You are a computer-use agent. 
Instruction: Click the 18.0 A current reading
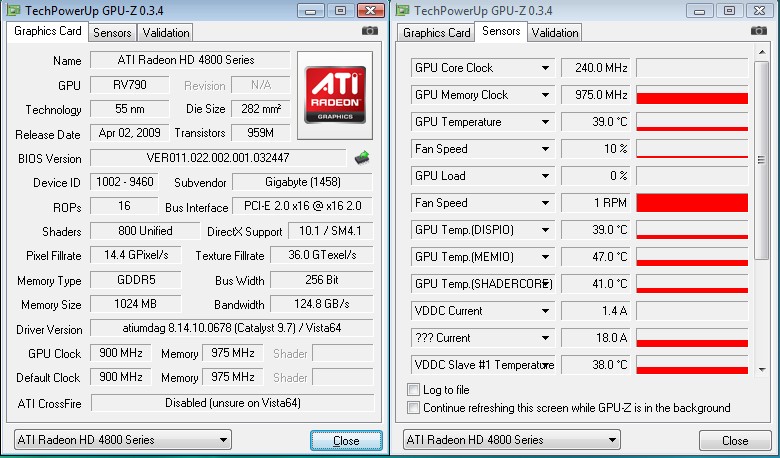tap(596, 338)
